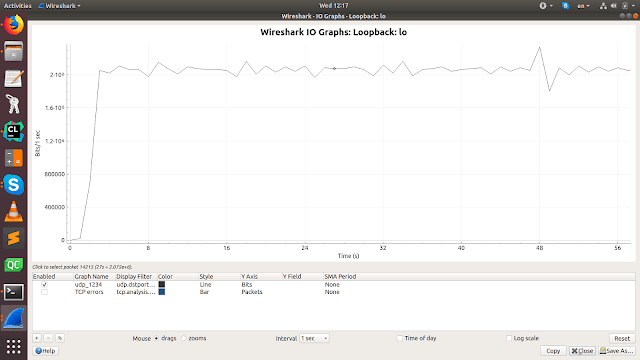Click the Display Filter column header
The width and height of the screenshot is (640, 360).
point(136,276)
